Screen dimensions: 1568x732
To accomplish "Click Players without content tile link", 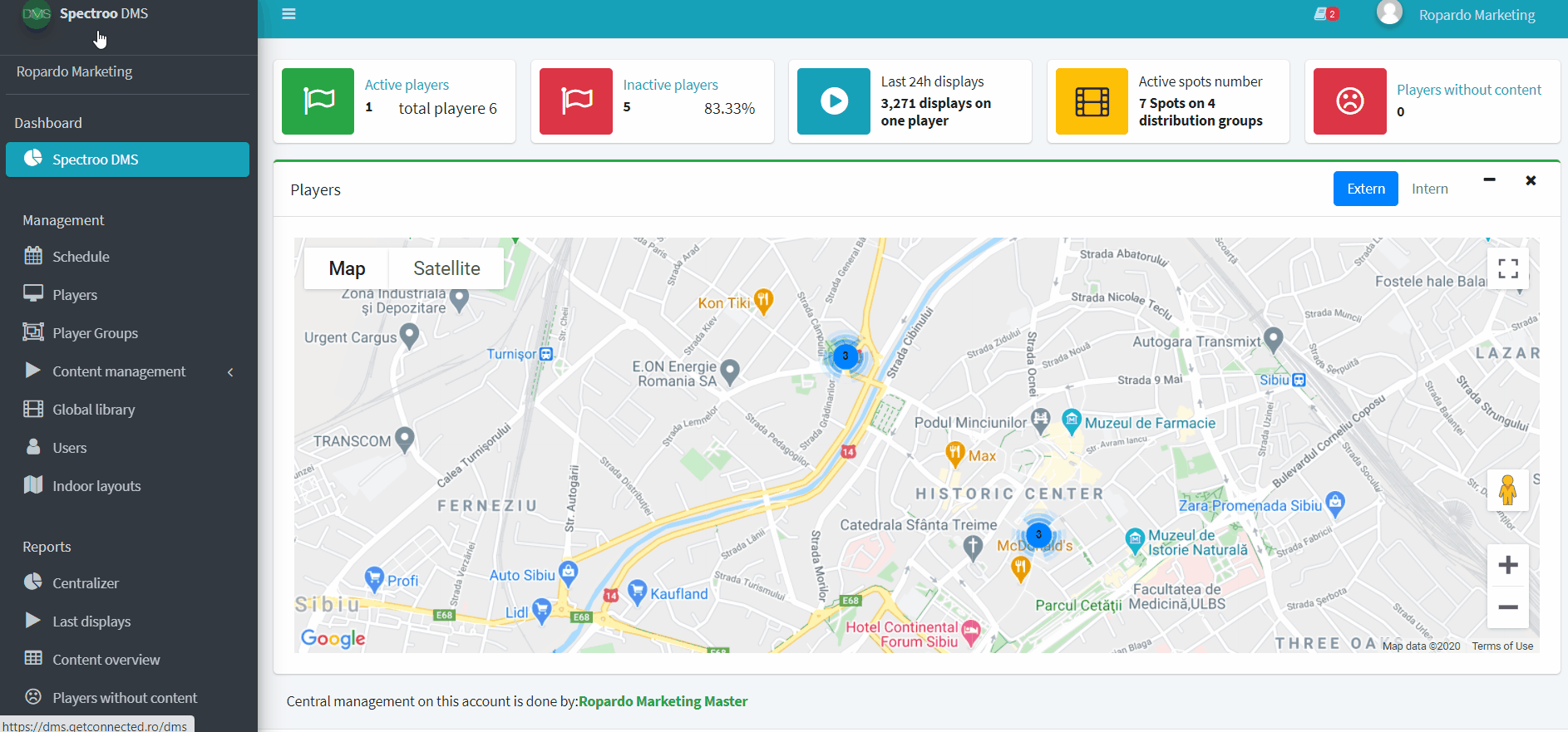I will (x=1469, y=90).
